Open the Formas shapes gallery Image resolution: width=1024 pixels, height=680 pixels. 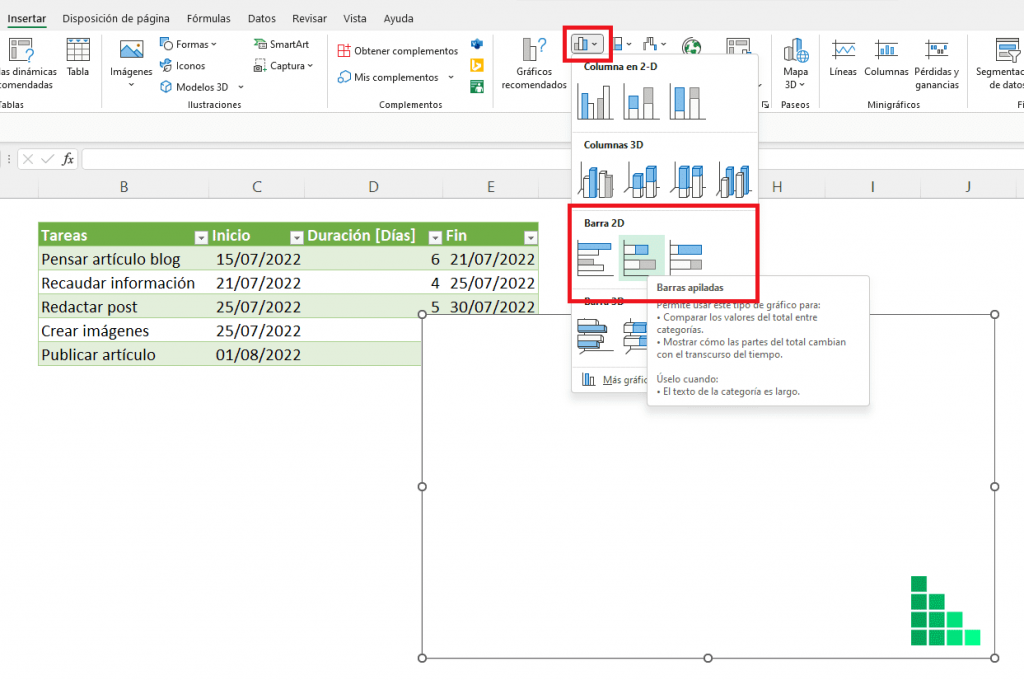188,44
